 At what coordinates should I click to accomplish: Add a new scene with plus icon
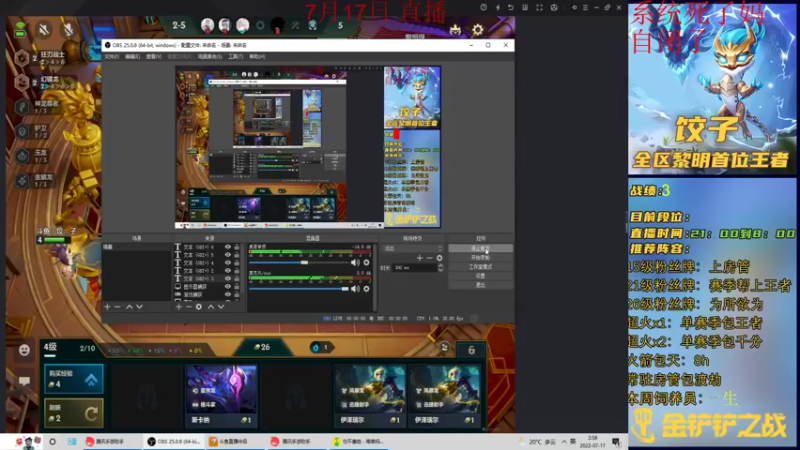(x=107, y=307)
